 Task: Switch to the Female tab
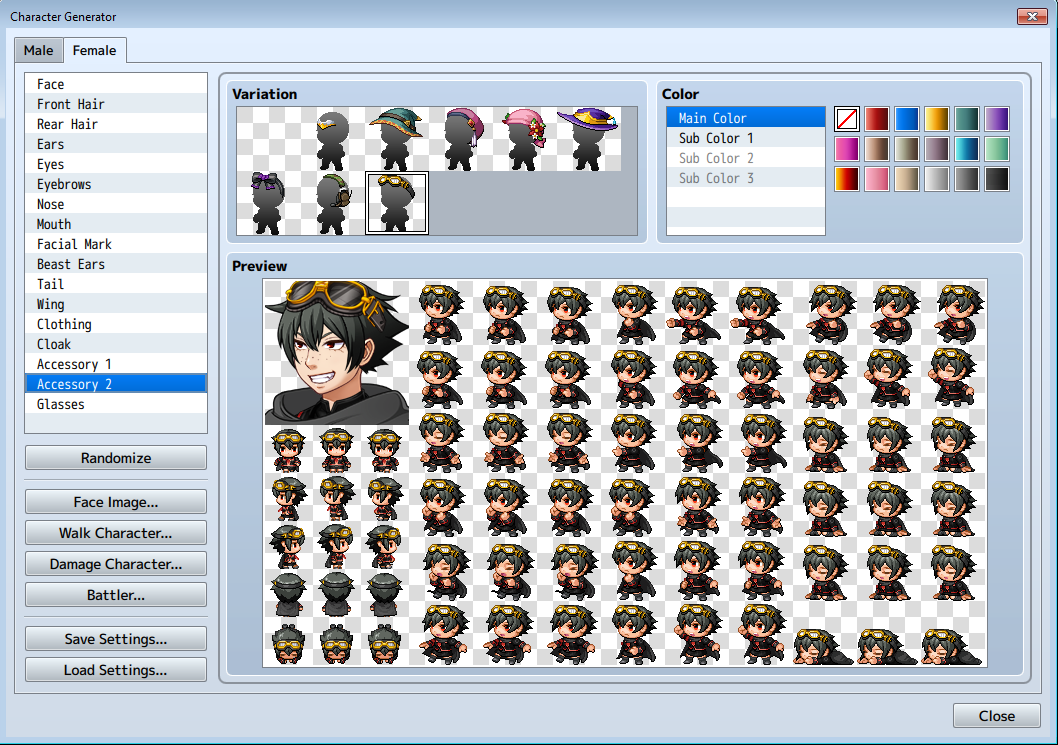point(94,51)
